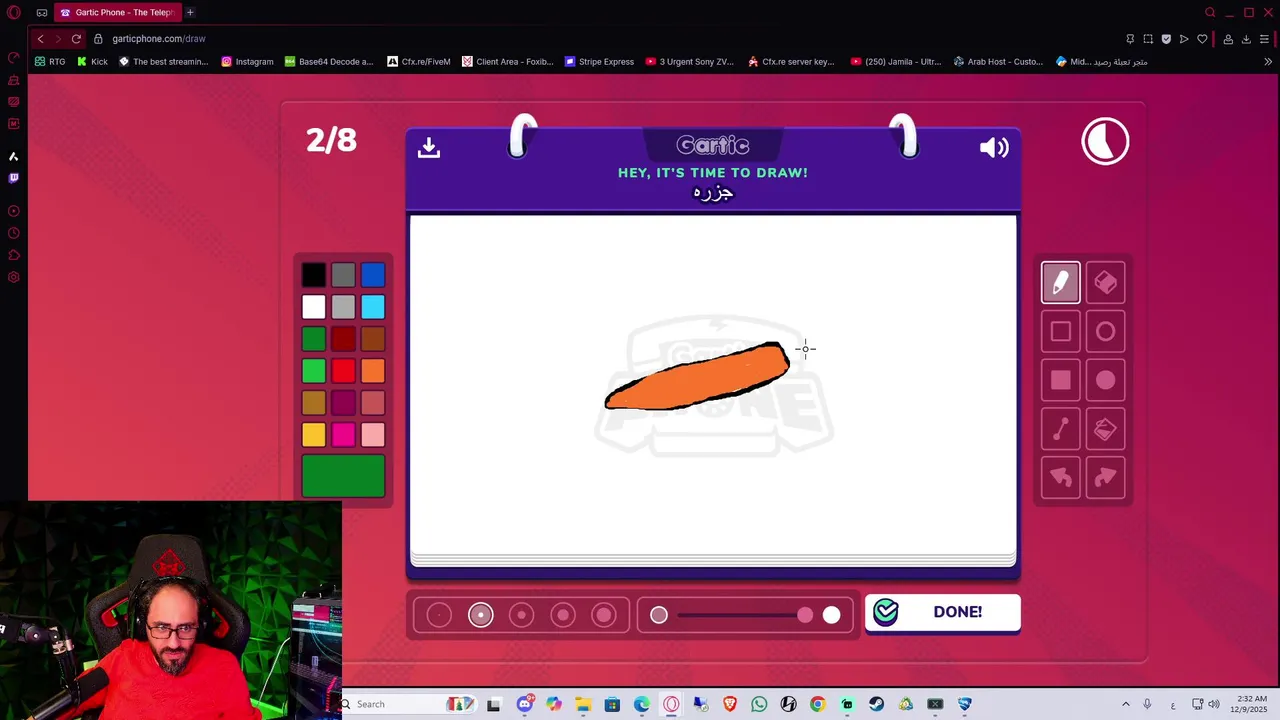This screenshot has height=720, width=1280.
Task: Undo the last stroke
Action: coord(1061,478)
